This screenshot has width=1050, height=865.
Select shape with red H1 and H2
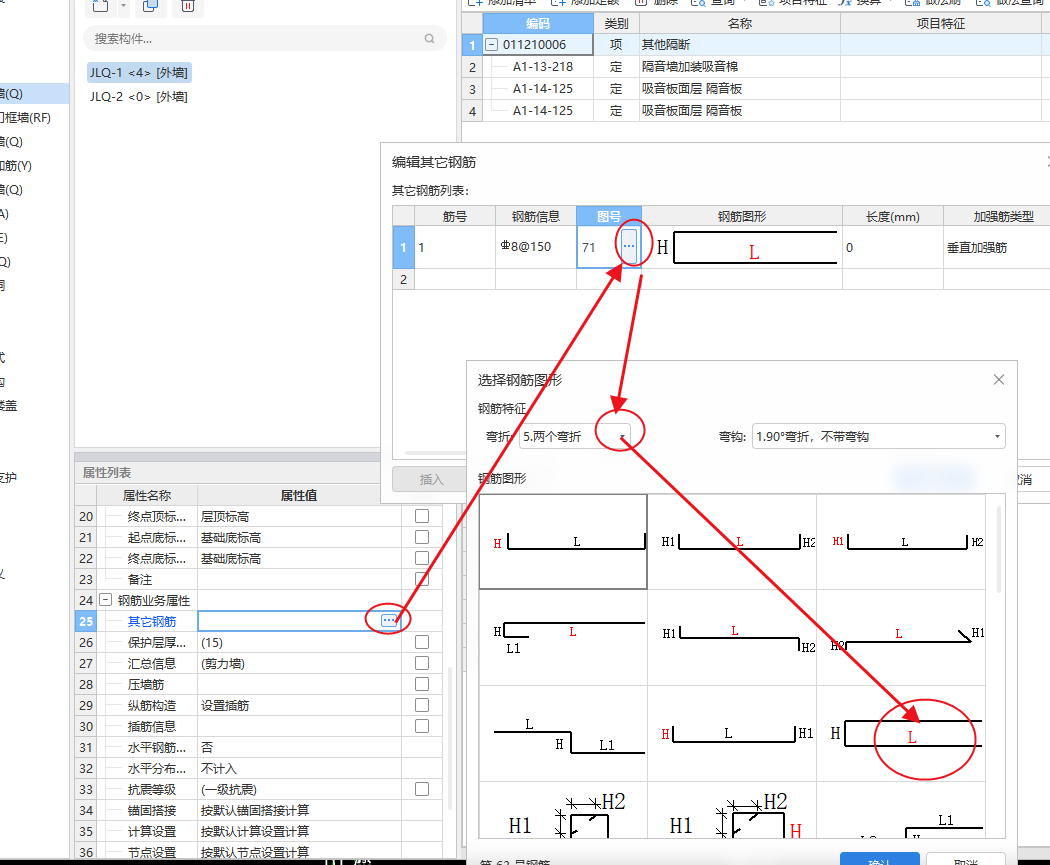[x=901, y=542]
